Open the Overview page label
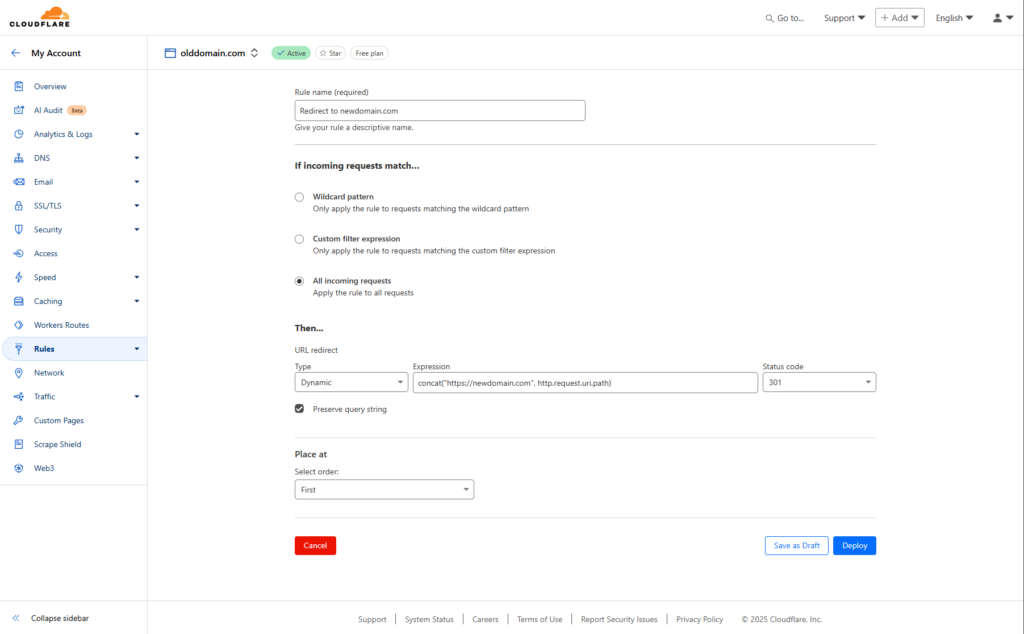The height and width of the screenshot is (634, 1024). 50,86
